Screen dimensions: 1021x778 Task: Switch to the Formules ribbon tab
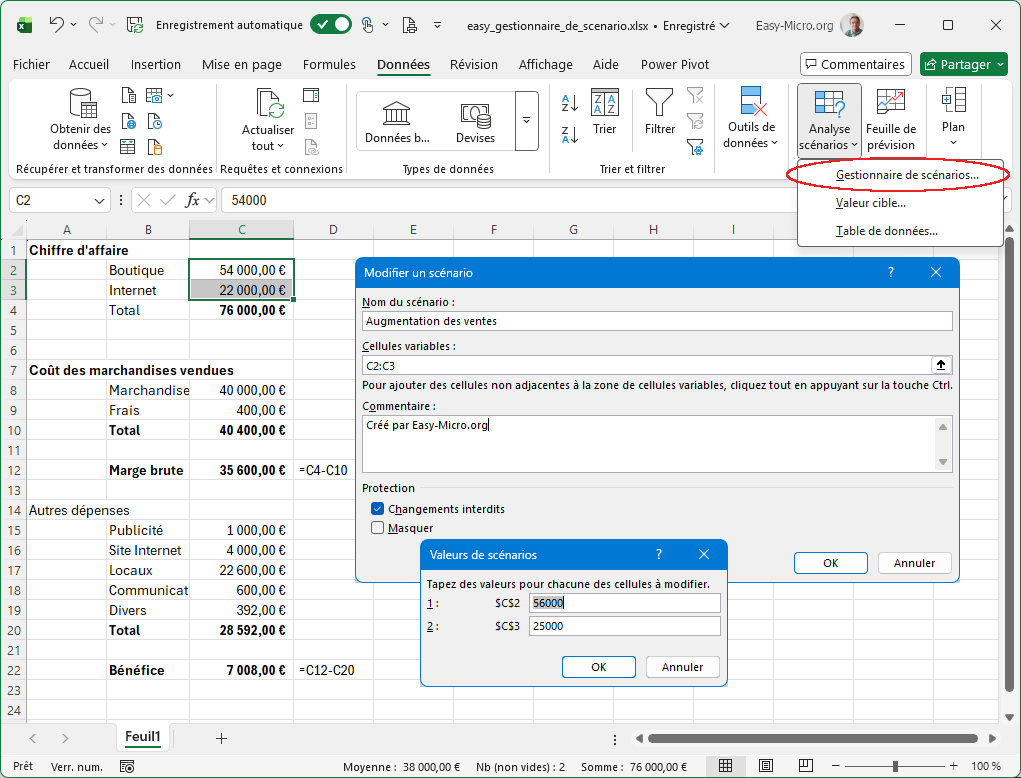tap(329, 64)
